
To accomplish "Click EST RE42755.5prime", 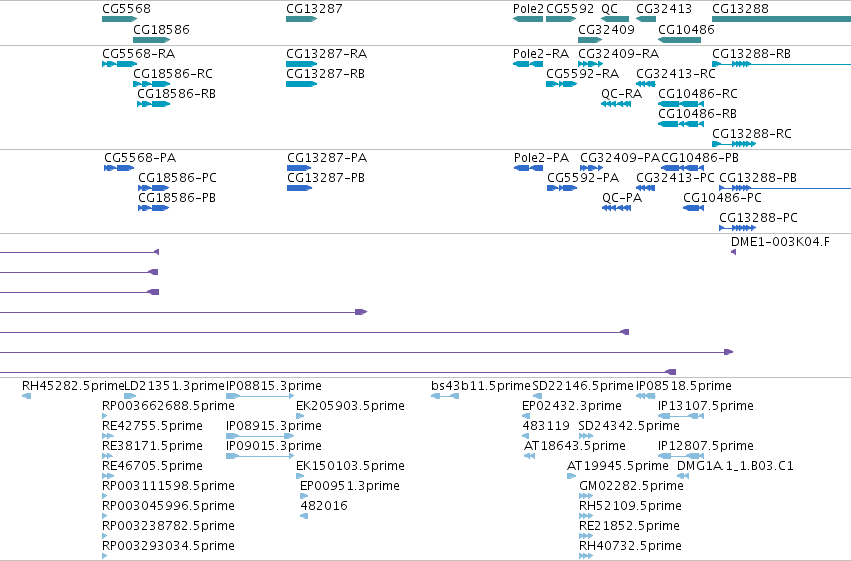I will pyautogui.click(x=152, y=426).
